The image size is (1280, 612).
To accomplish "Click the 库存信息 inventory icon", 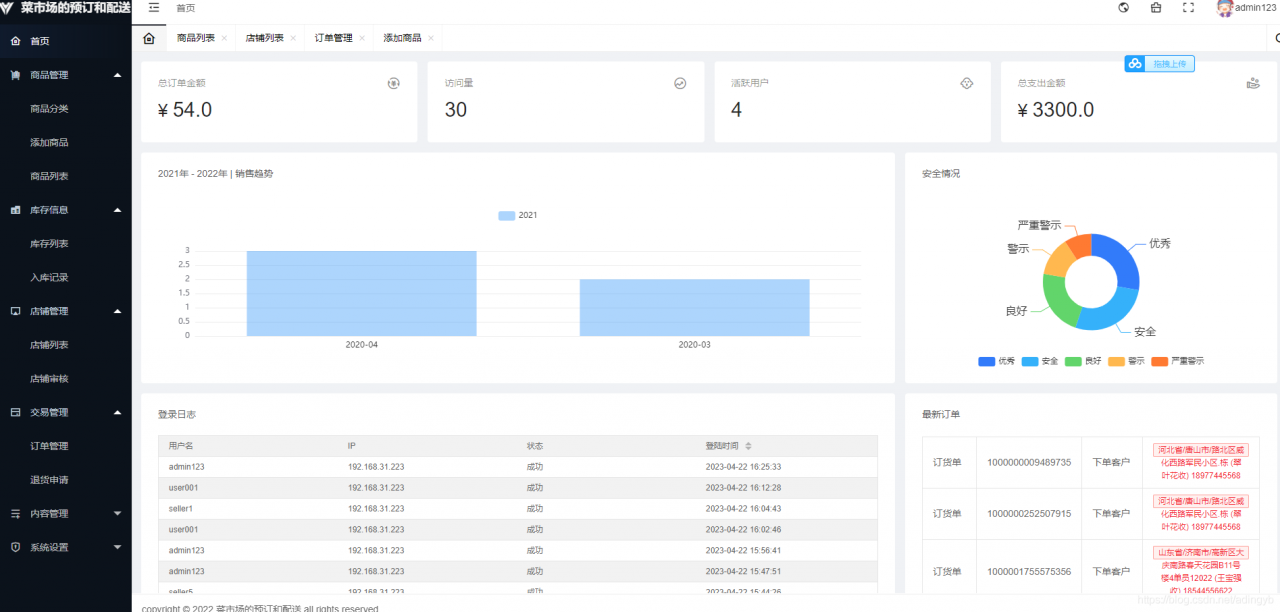I will point(15,210).
